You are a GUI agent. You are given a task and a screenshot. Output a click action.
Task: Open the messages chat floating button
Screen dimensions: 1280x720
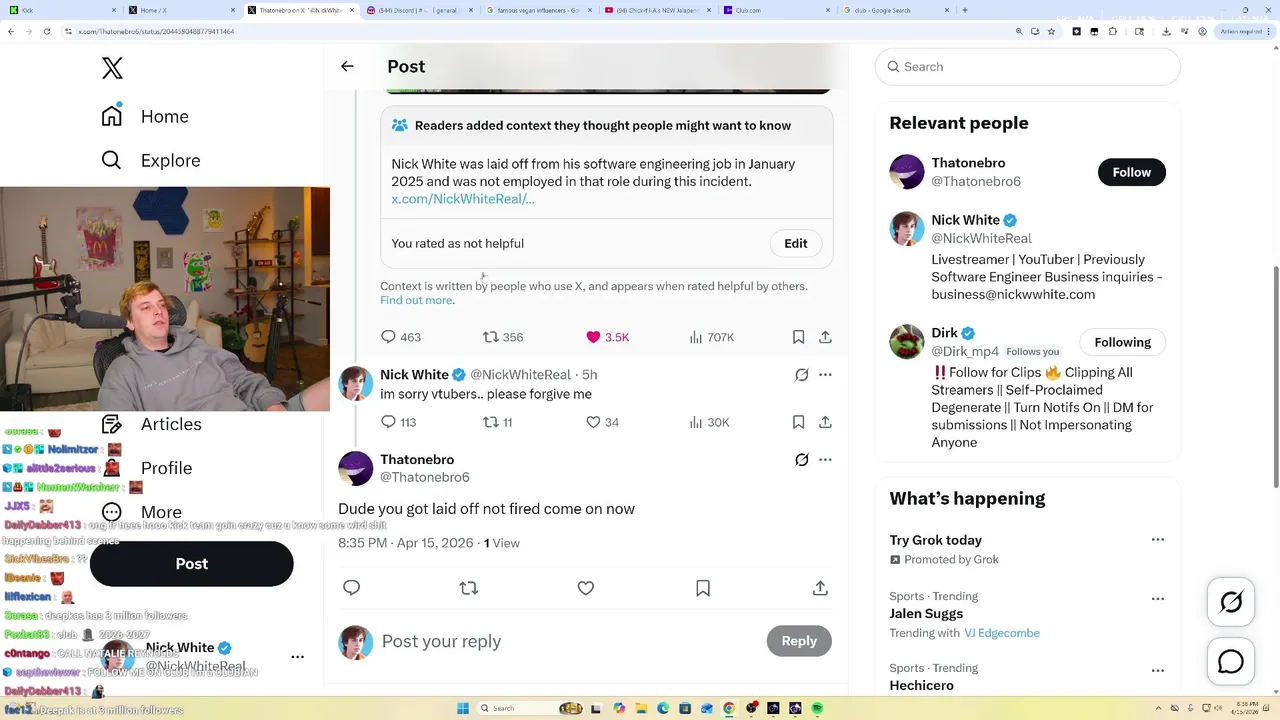click(1231, 662)
